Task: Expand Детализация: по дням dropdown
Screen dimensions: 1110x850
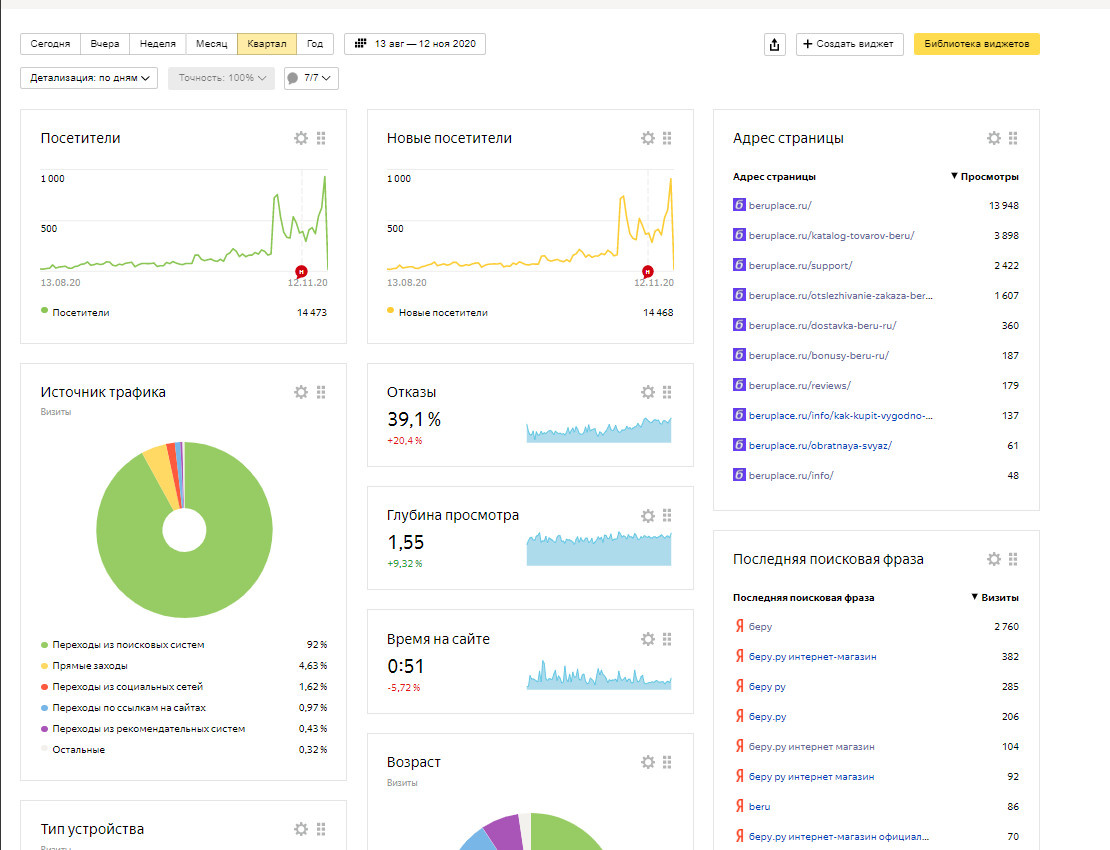Action: tap(89, 78)
